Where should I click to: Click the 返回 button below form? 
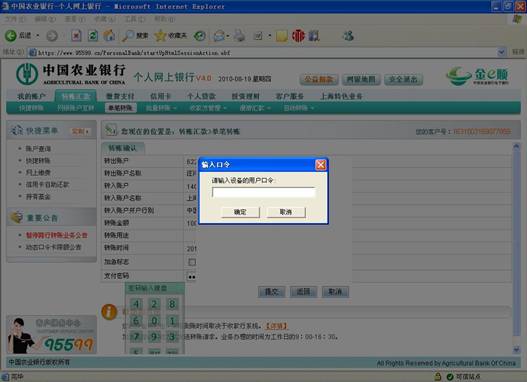(303, 292)
